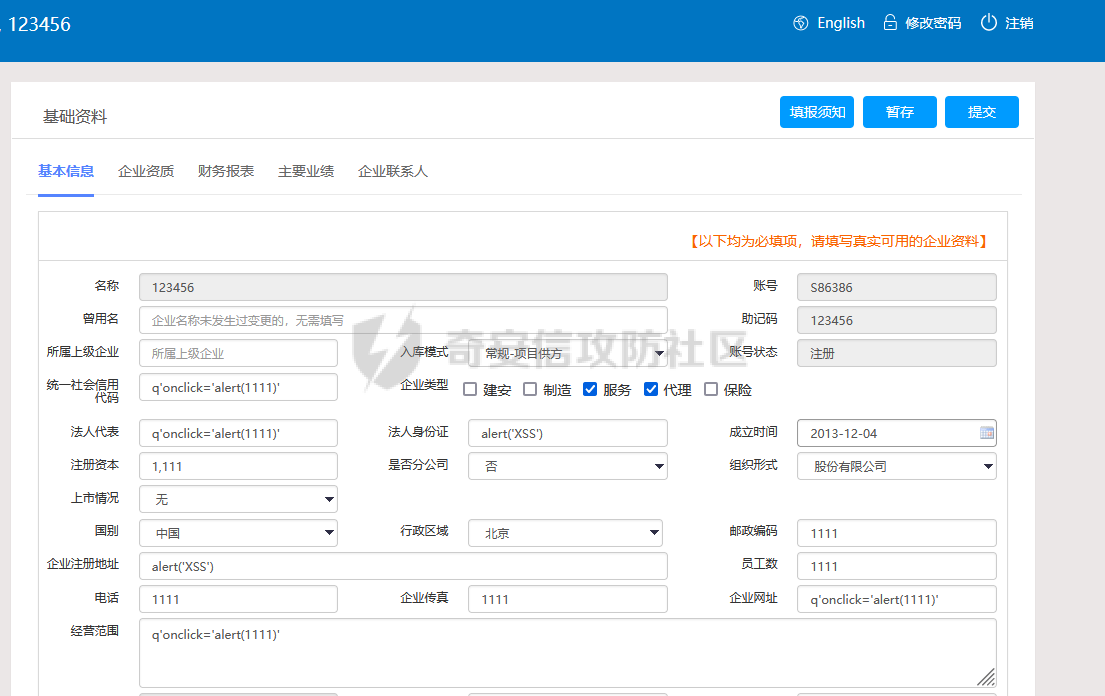Click the lock icon for 修改密码
The image size is (1105, 696).
coord(890,23)
